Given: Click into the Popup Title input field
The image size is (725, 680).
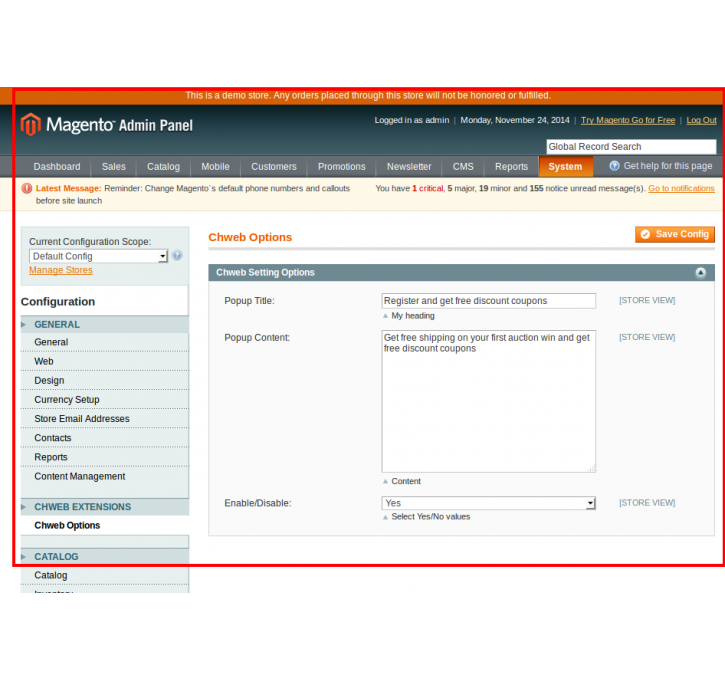Looking at the screenshot, I should coord(488,301).
